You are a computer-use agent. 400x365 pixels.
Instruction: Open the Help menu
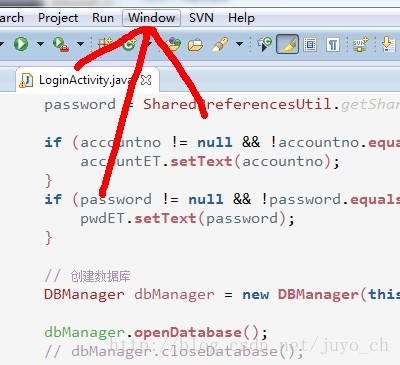[241, 18]
